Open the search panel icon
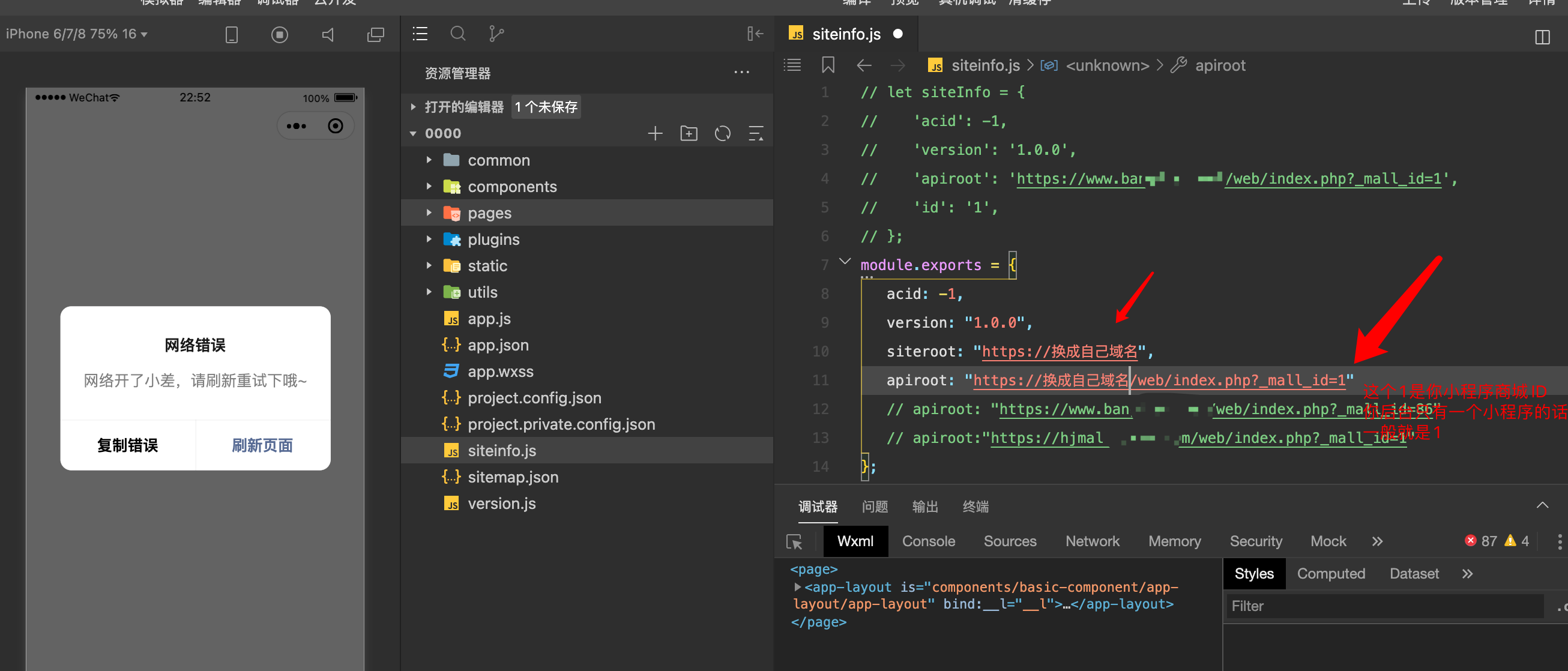Viewport: 1568px width, 671px height. [458, 34]
